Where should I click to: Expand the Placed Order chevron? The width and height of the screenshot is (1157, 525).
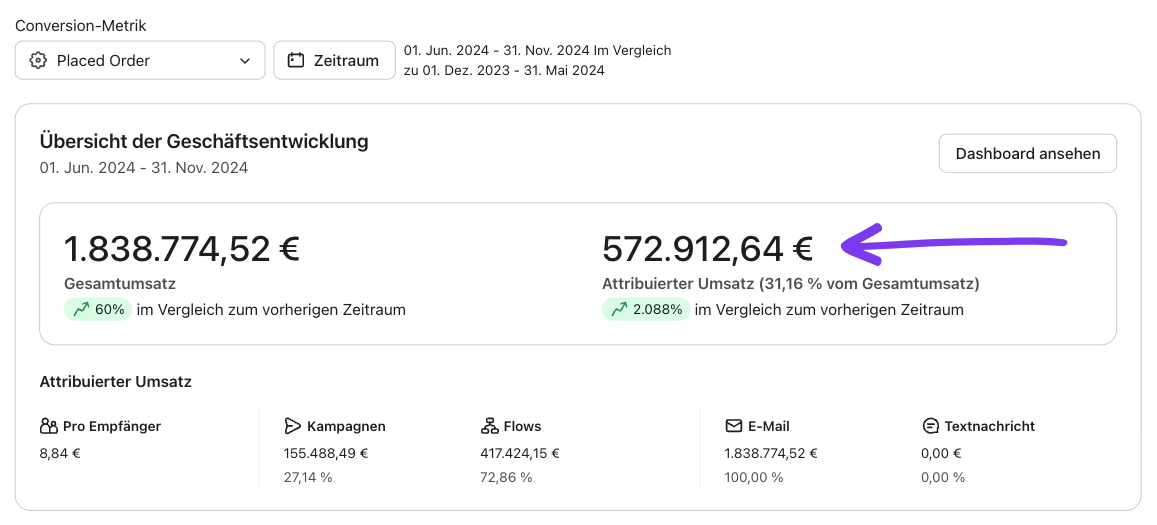tap(245, 61)
